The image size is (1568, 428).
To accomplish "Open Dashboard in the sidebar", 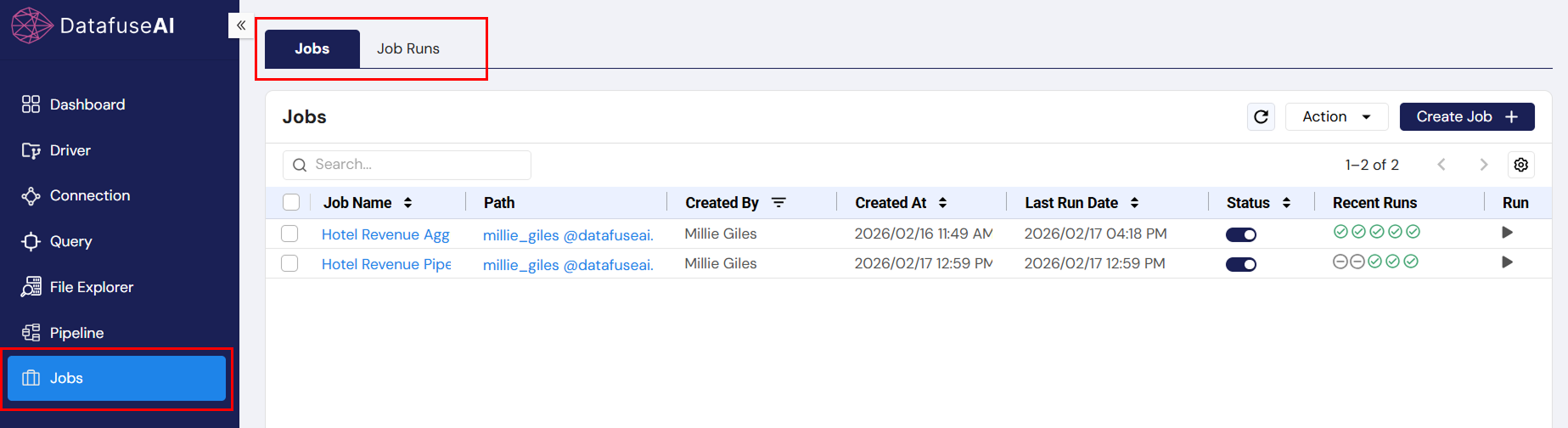I will click(74, 104).
